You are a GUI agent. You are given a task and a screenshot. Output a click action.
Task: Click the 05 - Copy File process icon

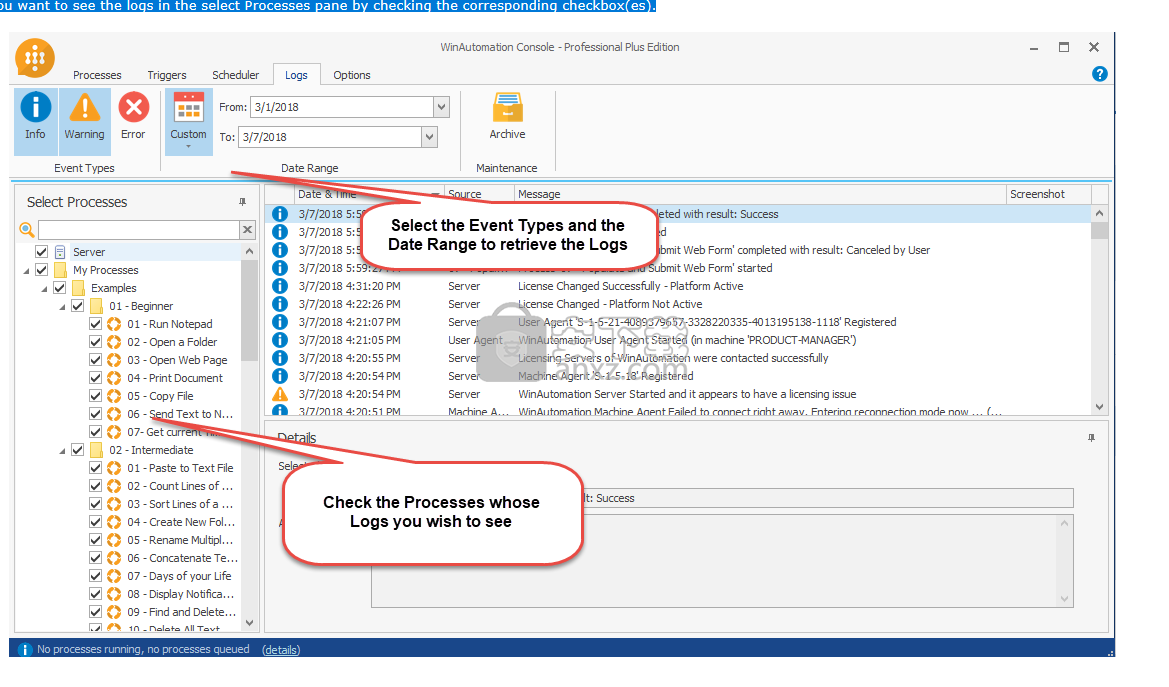114,396
